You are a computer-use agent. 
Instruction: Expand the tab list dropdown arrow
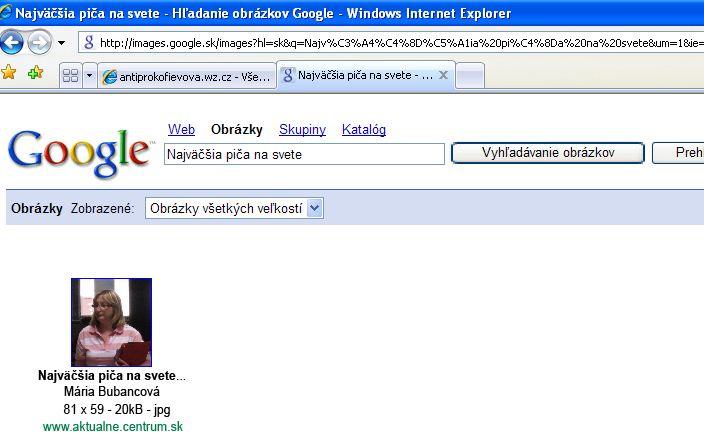coord(89,75)
